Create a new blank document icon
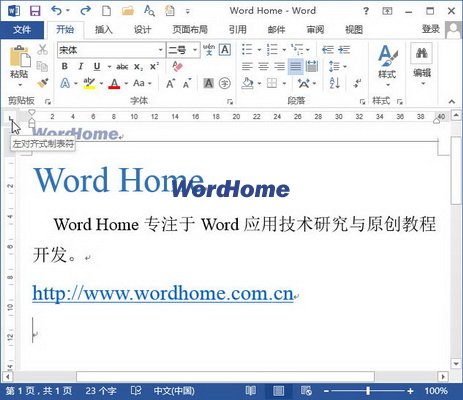This screenshot has height=400, width=463. tap(106, 11)
